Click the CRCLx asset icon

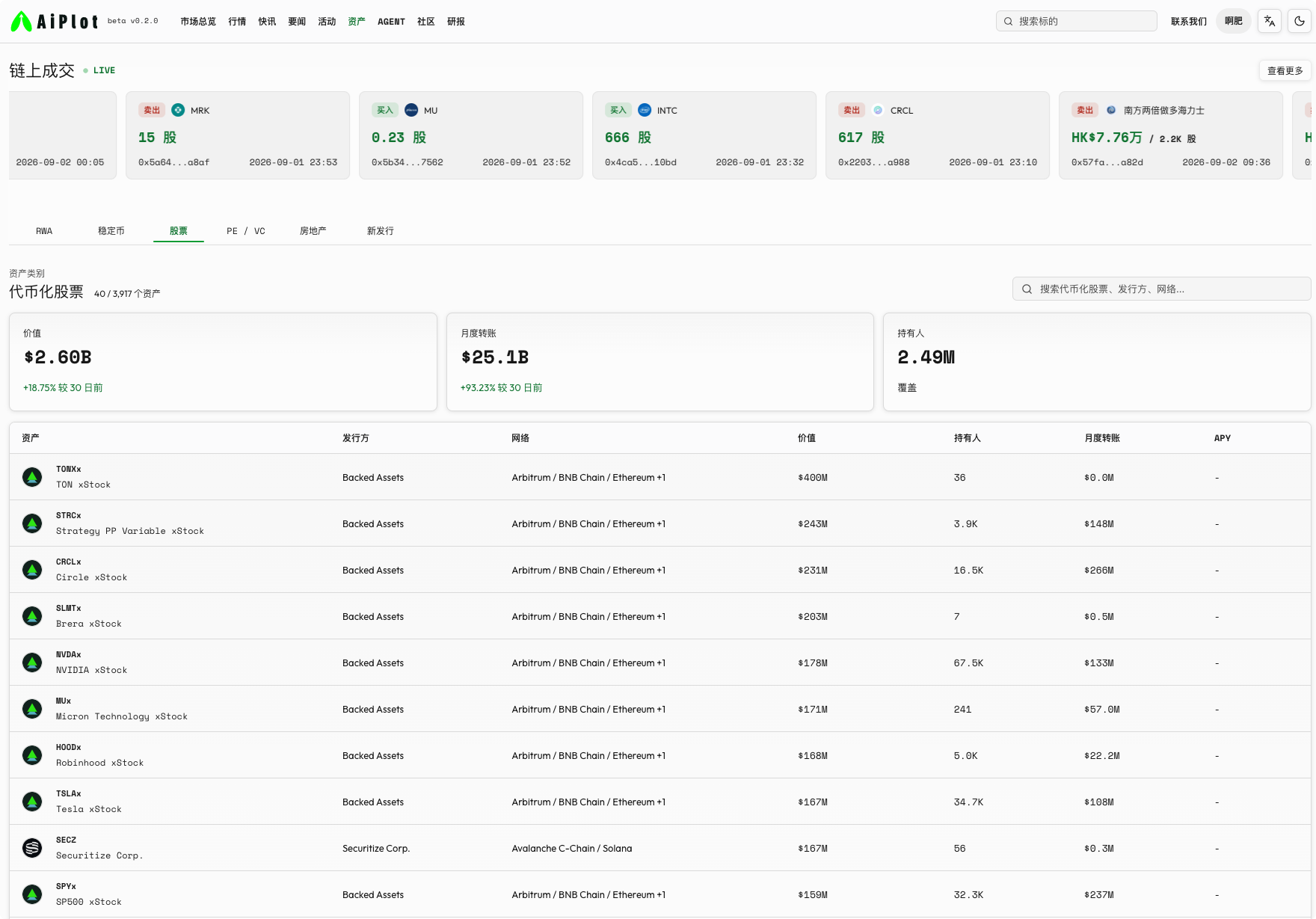(x=32, y=570)
